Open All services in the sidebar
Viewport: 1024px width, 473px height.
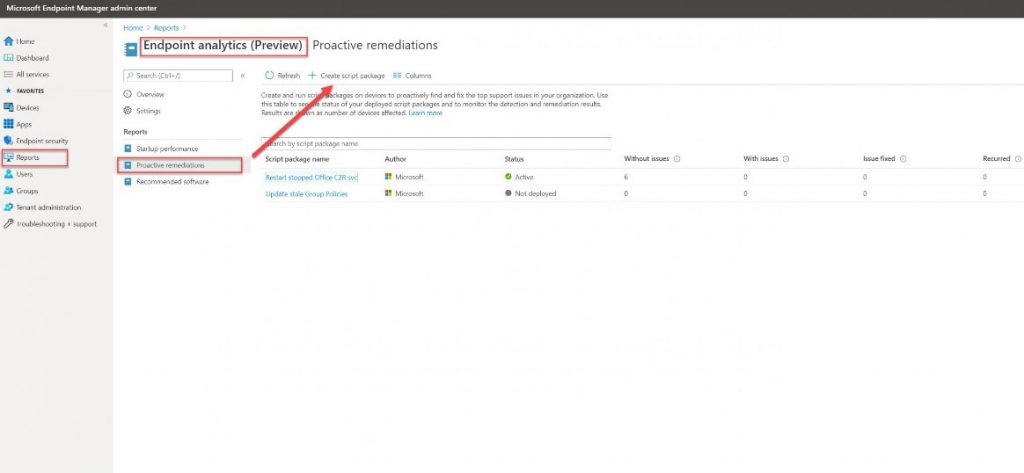(26, 74)
